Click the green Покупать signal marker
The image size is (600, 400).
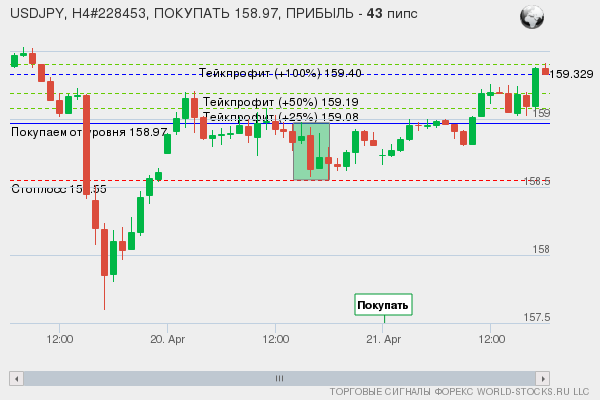383,305
